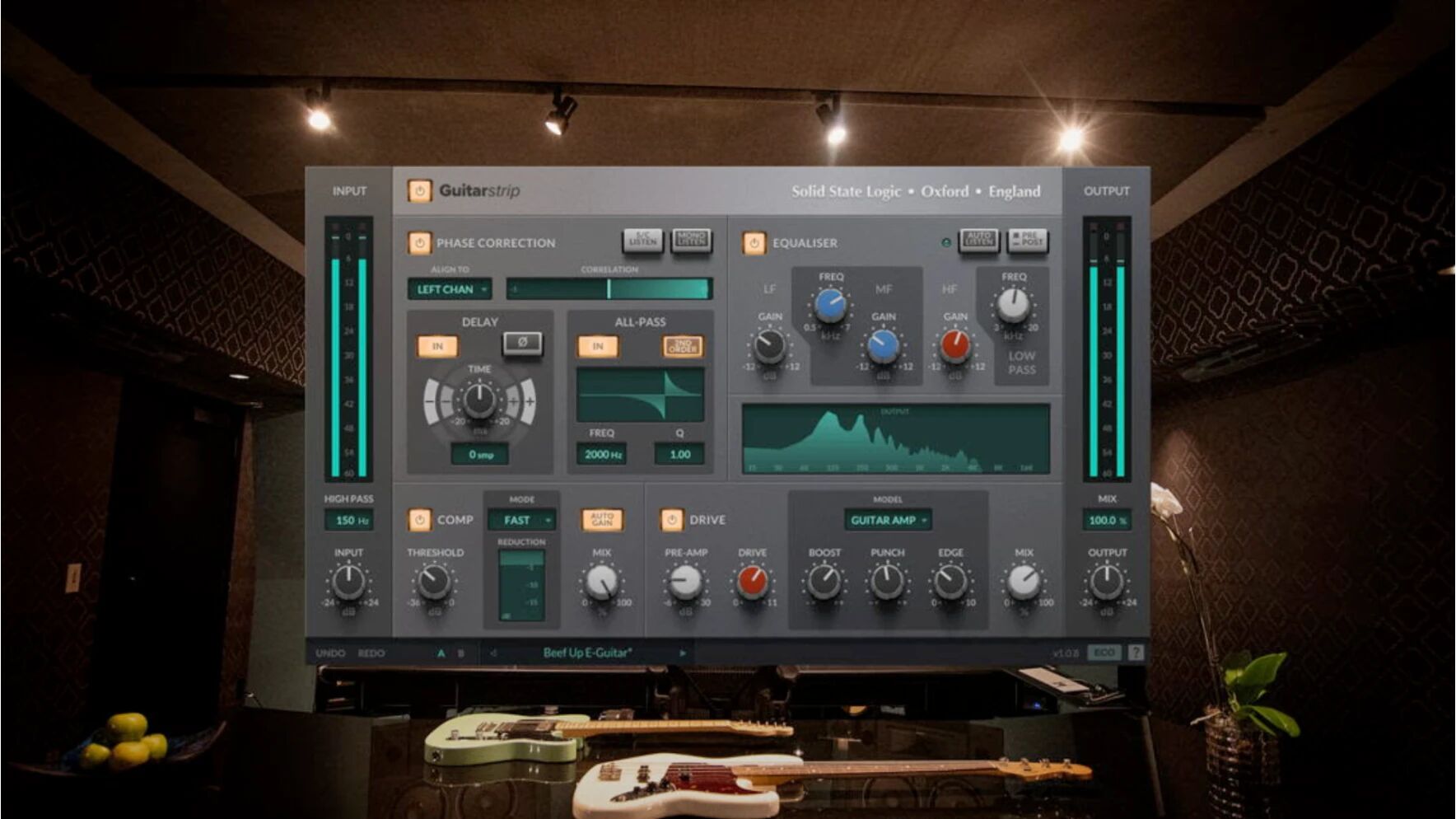Click the Drive section Mix knob

click(x=1024, y=582)
